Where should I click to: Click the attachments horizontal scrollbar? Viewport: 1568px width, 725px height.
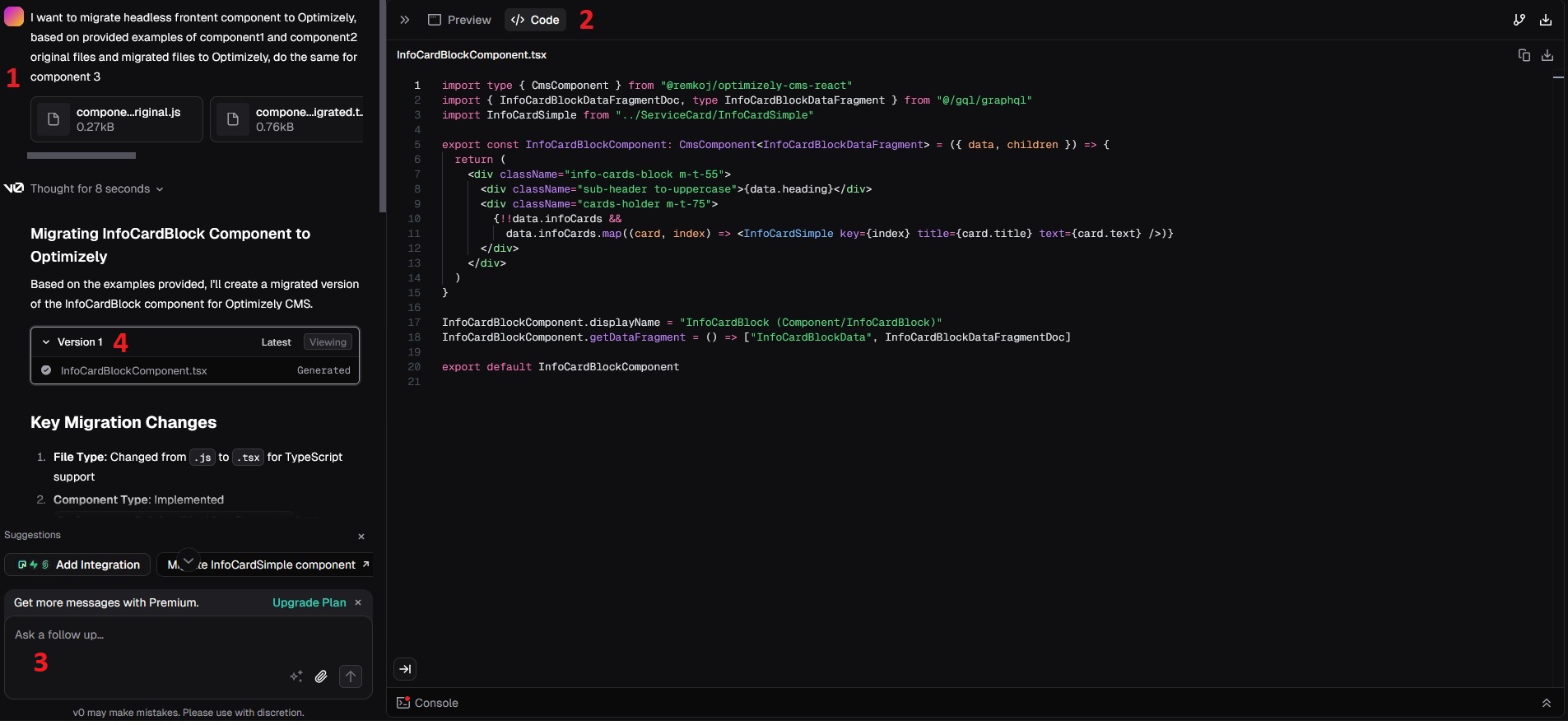tap(81, 156)
